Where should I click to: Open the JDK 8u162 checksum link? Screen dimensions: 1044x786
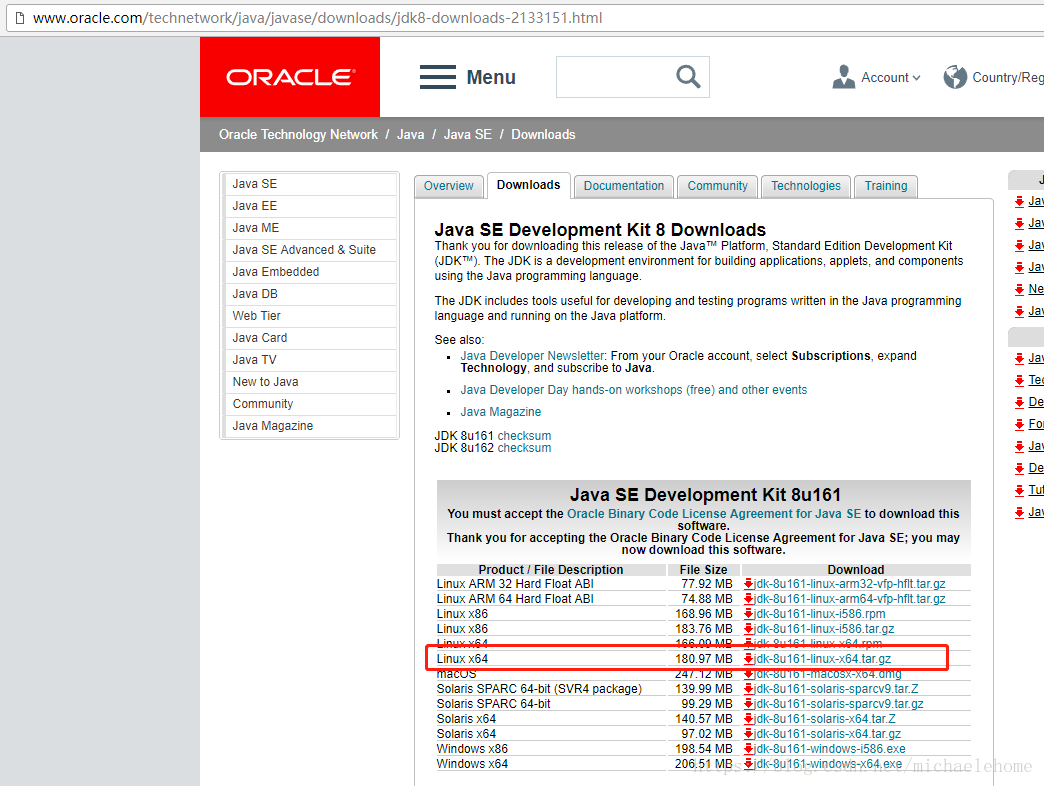[525, 448]
